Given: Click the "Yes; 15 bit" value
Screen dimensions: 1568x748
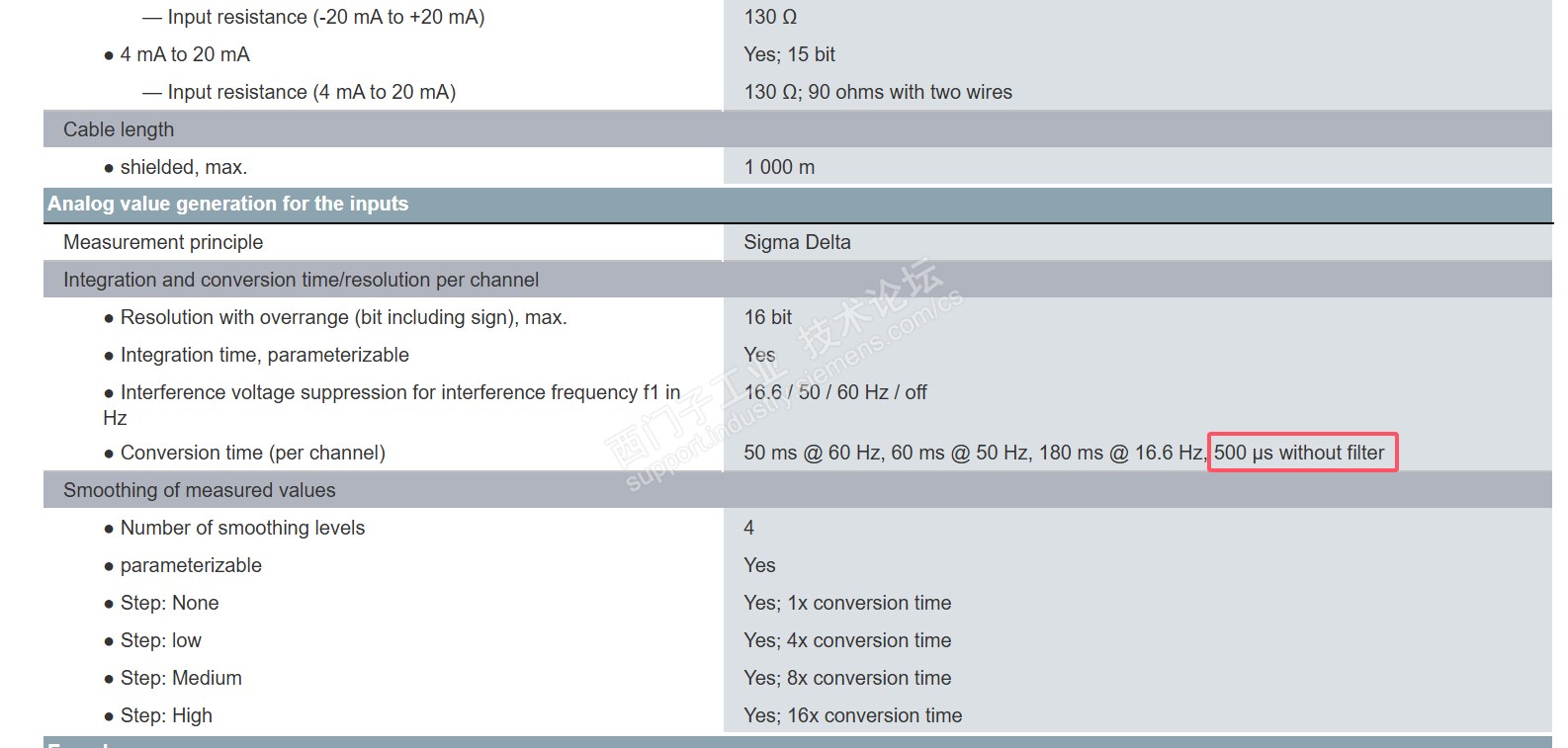Looking at the screenshot, I should [x=789, y=54].
